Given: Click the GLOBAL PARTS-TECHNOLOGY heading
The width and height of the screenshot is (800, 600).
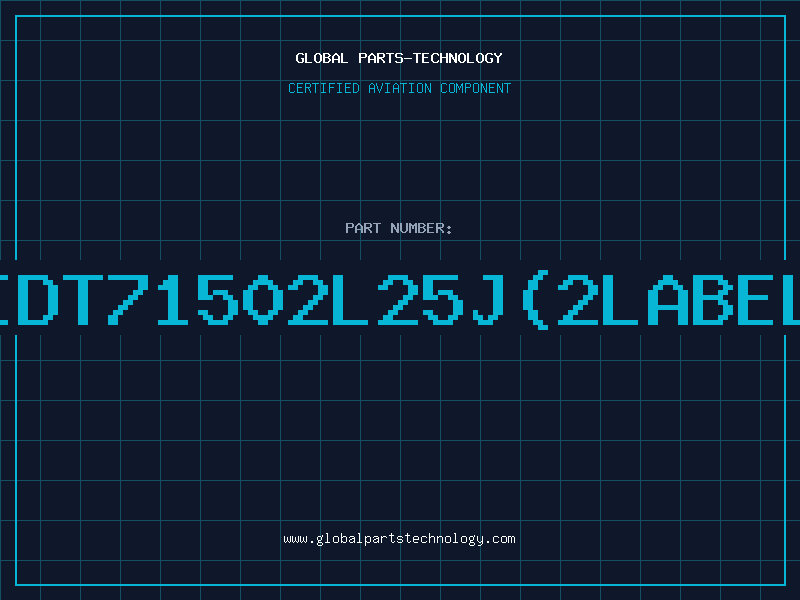Looking at the screenshot, I should [x=399, y=58].
